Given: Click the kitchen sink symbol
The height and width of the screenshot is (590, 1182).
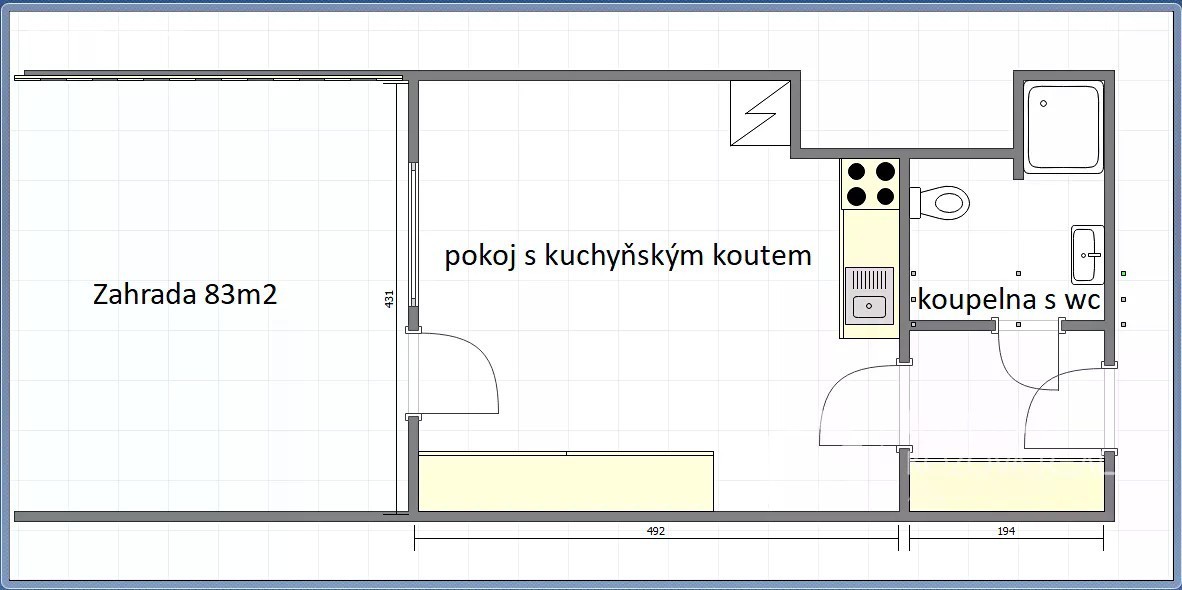Looking at the screenshot, I should (x=869, y=295).
